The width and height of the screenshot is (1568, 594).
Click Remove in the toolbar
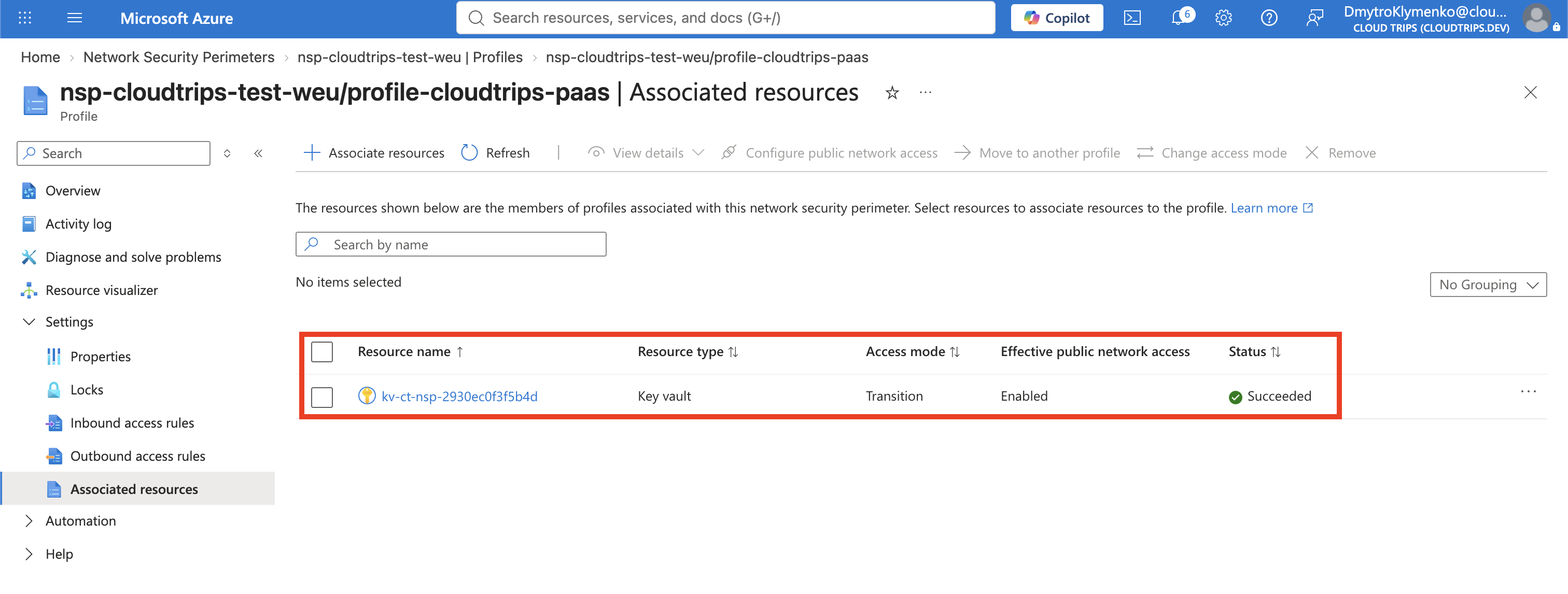point(1340,153)
